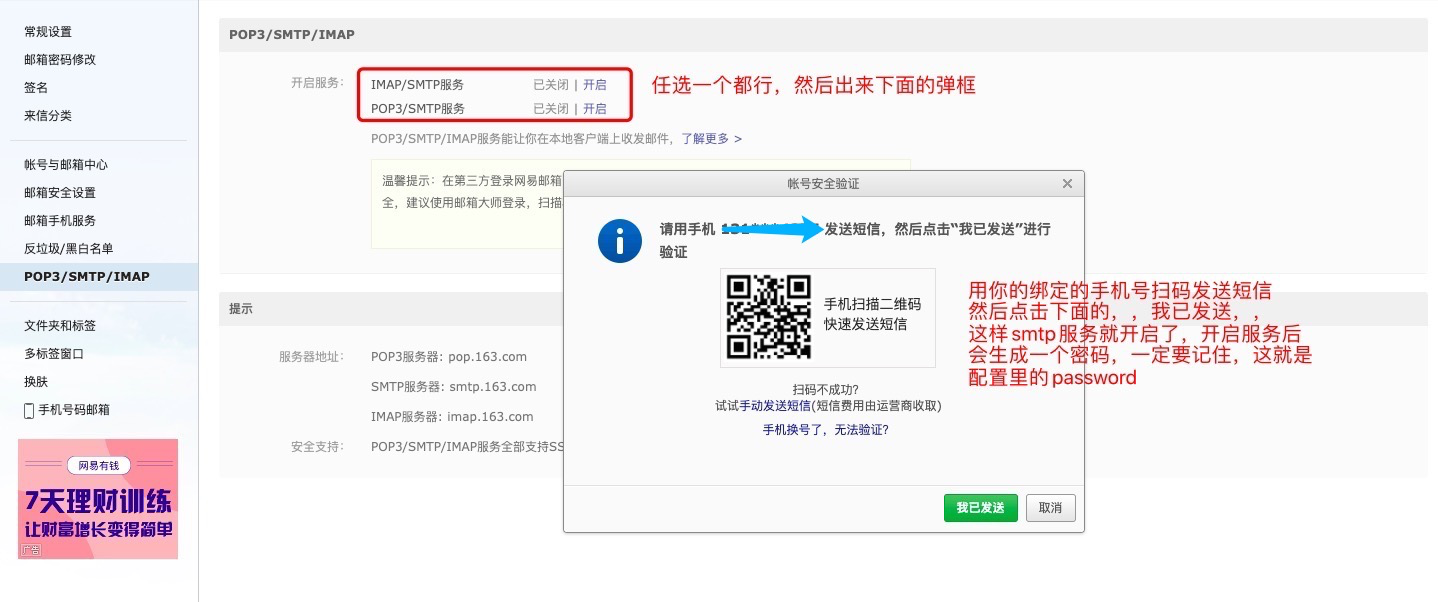Screen dimensions: 1438x602
Task: Enable the POP3/SMTP service via 开启
Action: pyautogui.click(x=595, y=108)
